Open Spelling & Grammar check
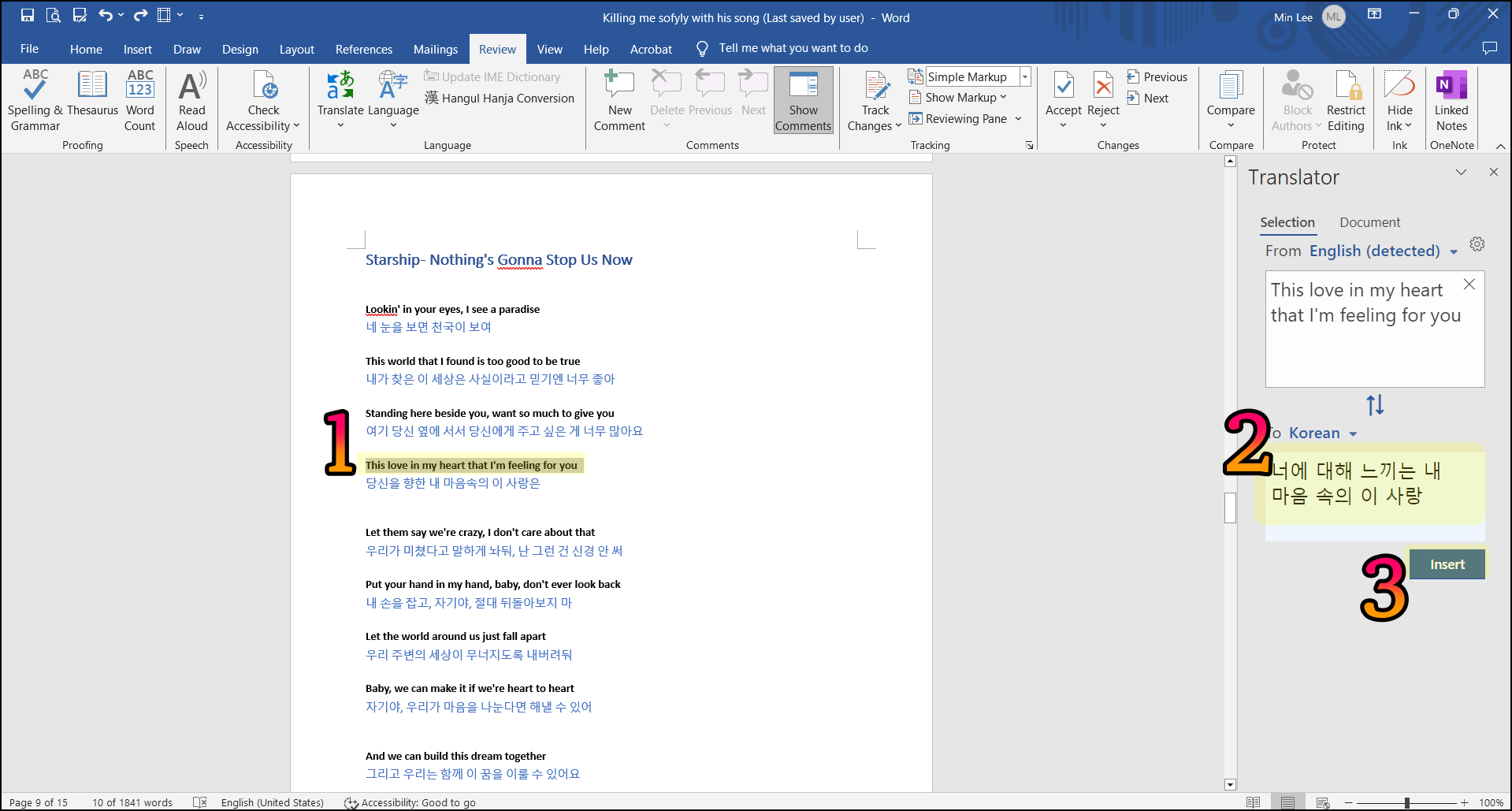Image resolution: width=1512 pixels, height=811 pixels. (35, 100)
